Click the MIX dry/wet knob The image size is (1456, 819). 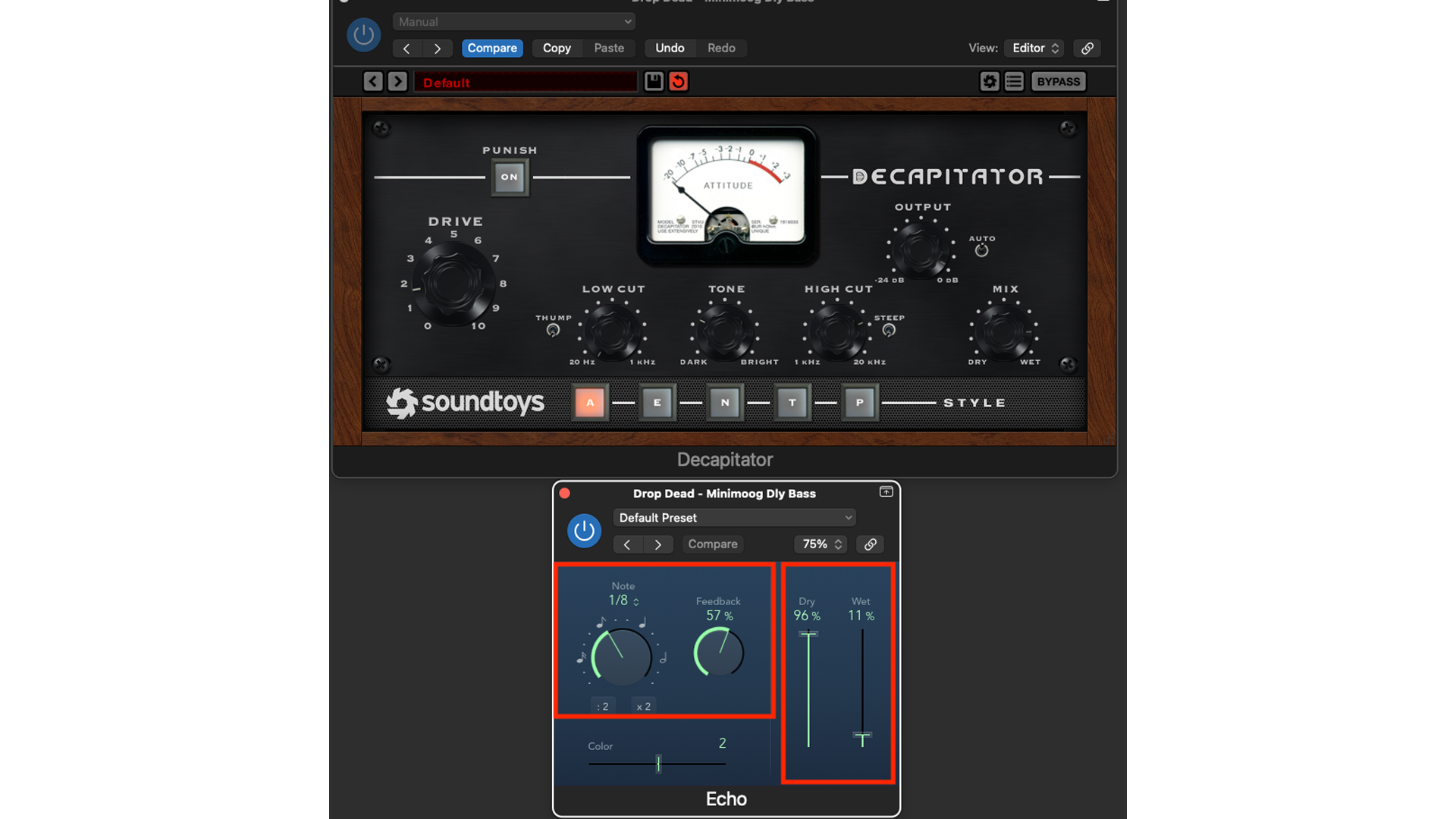coord(1003,331)
